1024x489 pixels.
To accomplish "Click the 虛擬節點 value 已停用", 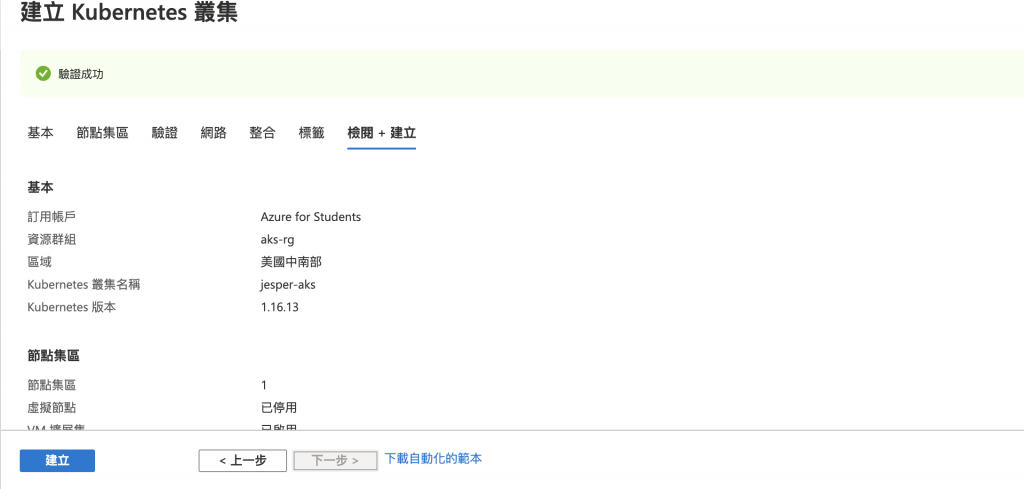I will coord(279,407).
